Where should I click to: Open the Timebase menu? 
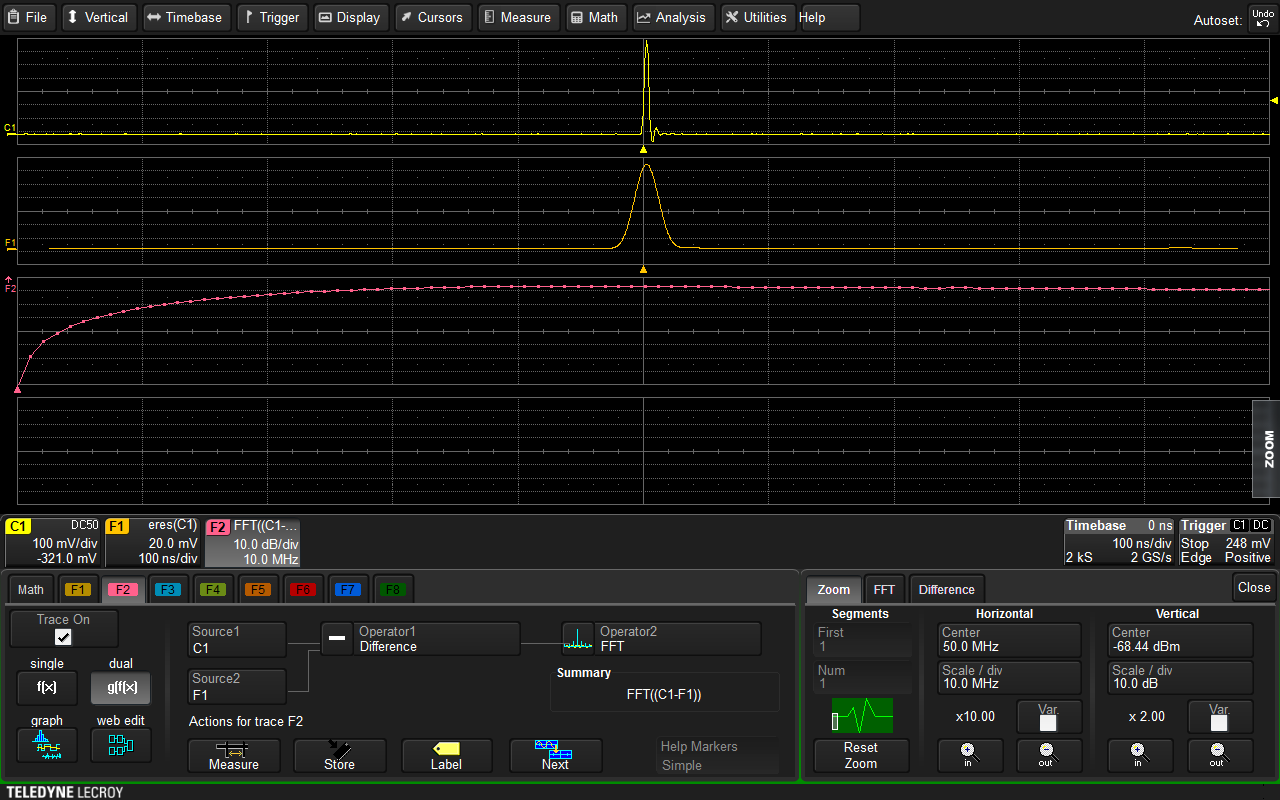click(x=185, y=17)
